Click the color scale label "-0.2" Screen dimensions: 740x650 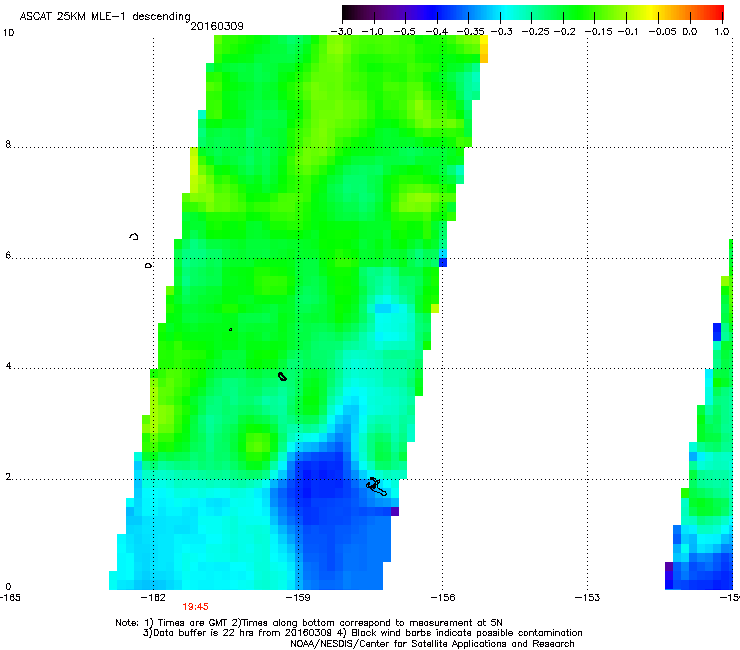(x=564, y=32)
